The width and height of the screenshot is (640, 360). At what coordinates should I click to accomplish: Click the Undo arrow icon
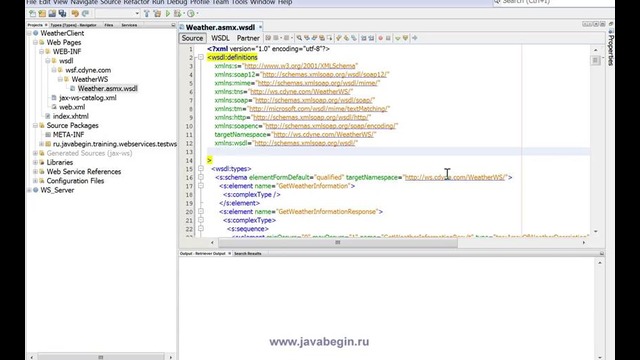tap(75, 13)
